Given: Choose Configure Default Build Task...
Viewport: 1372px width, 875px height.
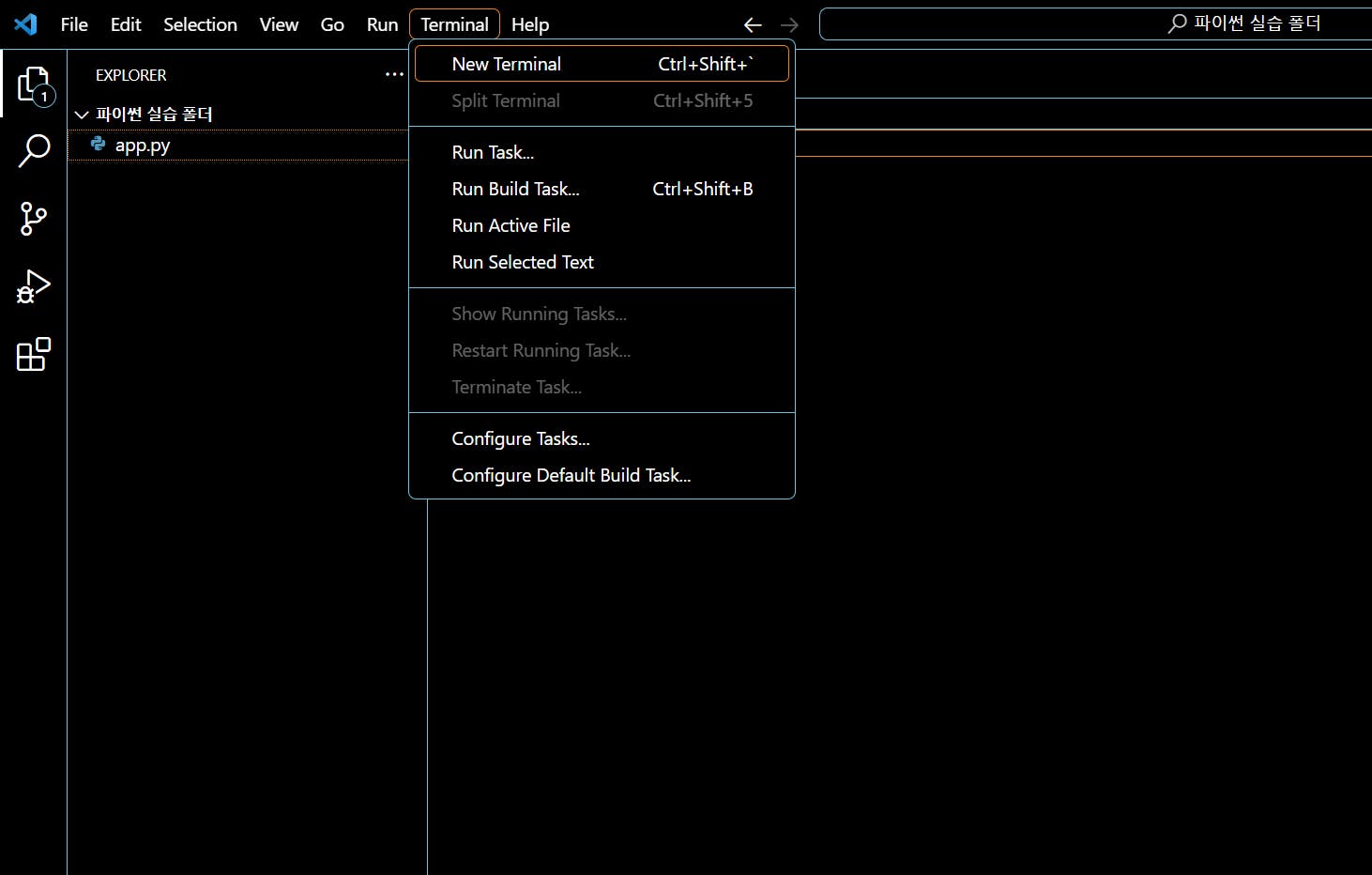Looking at the screenshot, I should click(602, 475).
